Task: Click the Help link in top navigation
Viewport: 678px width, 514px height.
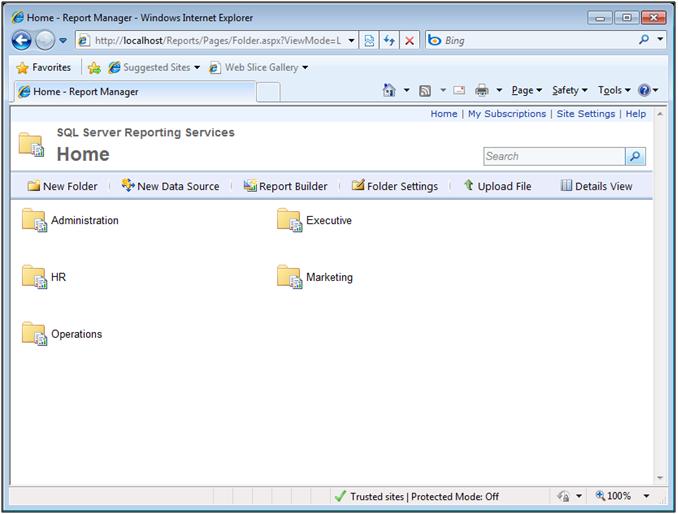Action: pos(636,114)
